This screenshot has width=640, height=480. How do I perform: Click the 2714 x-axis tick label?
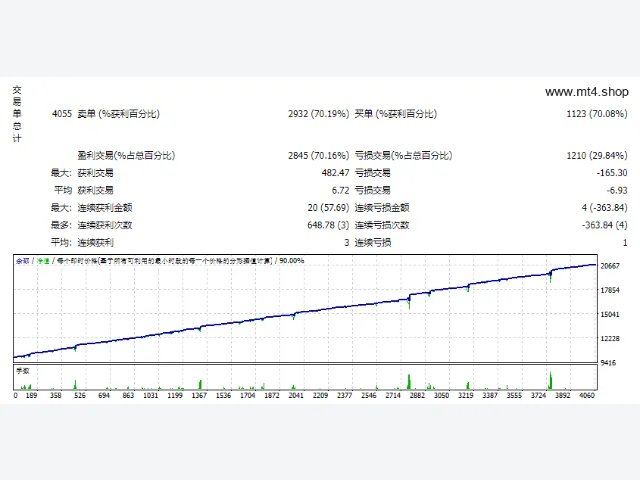pos(393,396)
